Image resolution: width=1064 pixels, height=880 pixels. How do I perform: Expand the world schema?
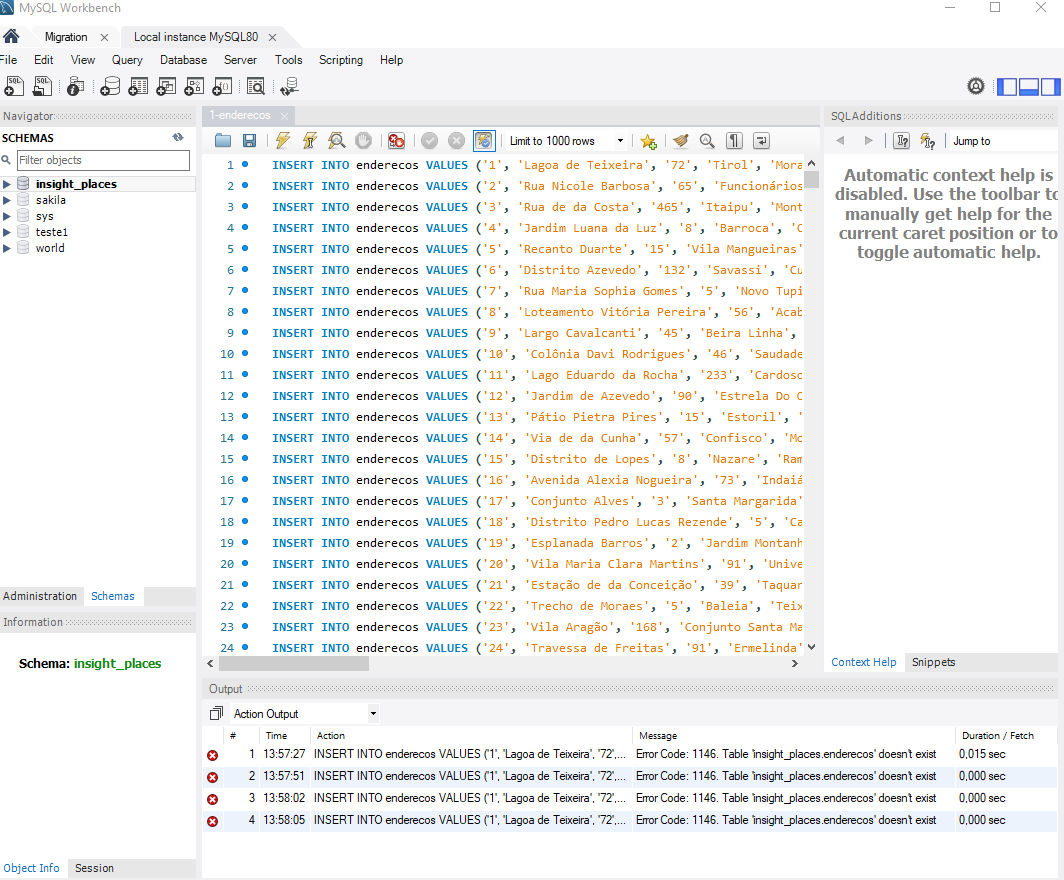point(7,248)
